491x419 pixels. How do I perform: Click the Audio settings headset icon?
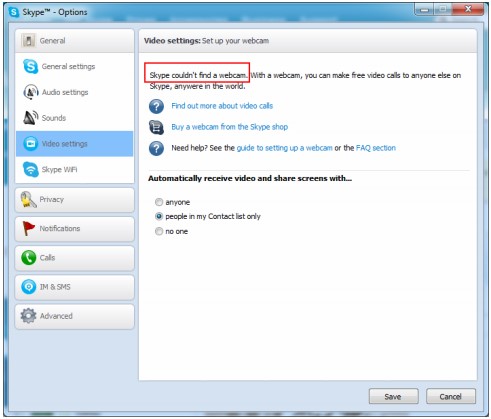pyautogui.click(x=31, y=92)
